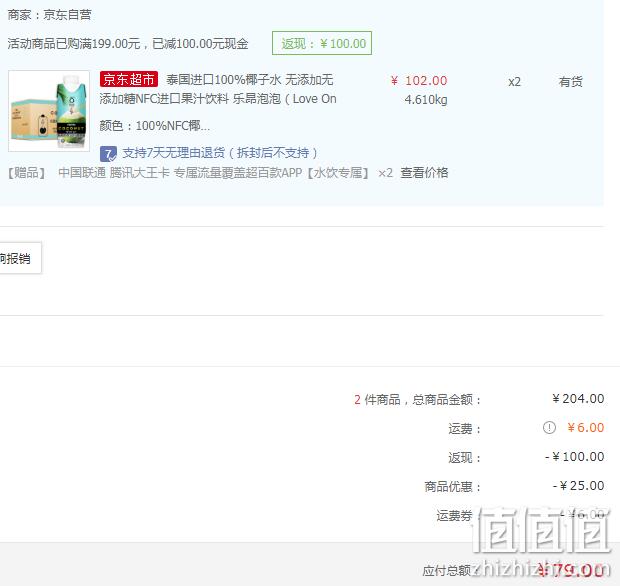Click the weight value 4.610kg
Image resolution: width=620 pixels, height=586 pixels.
point(426,100)
